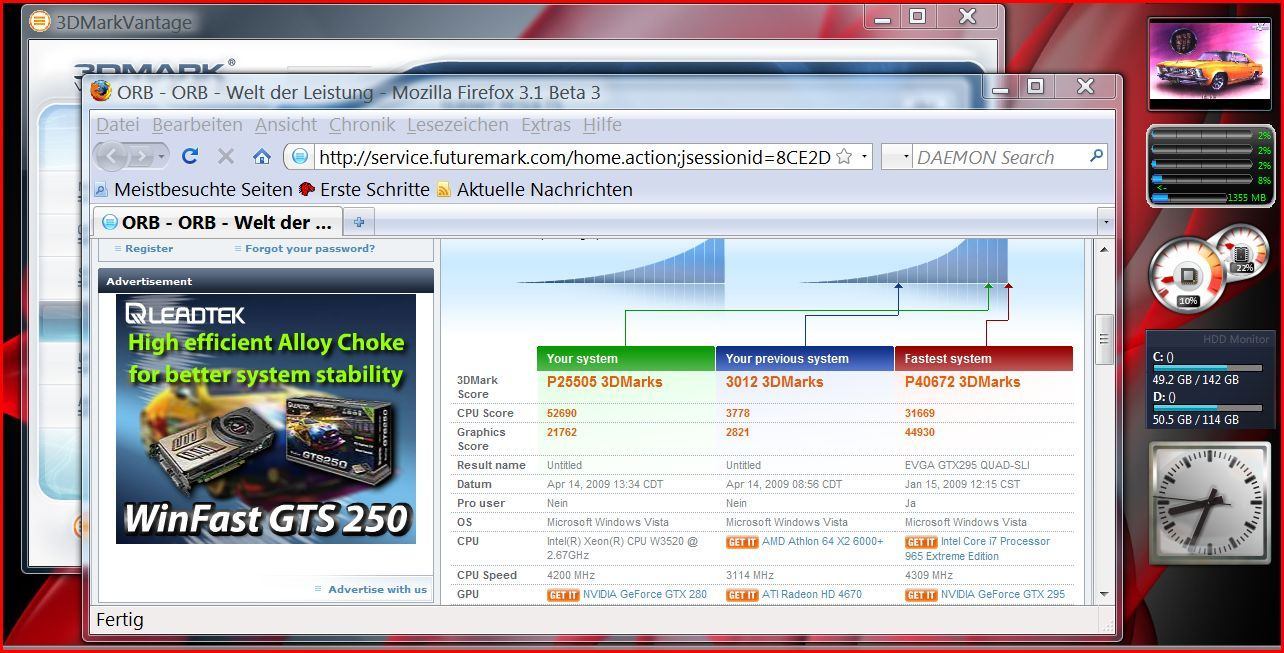
Task: Click the D: drive usage bar in HDD Monitor
Action: click(x=1208, y=408)
